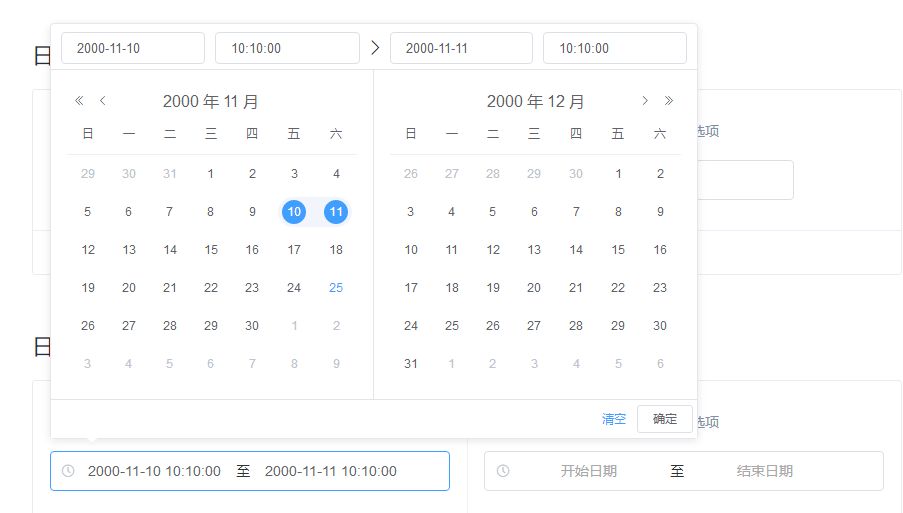Select greyed November 26 in right calendar
This screenshot has width=903, height=513.
[x=411, y=174]
